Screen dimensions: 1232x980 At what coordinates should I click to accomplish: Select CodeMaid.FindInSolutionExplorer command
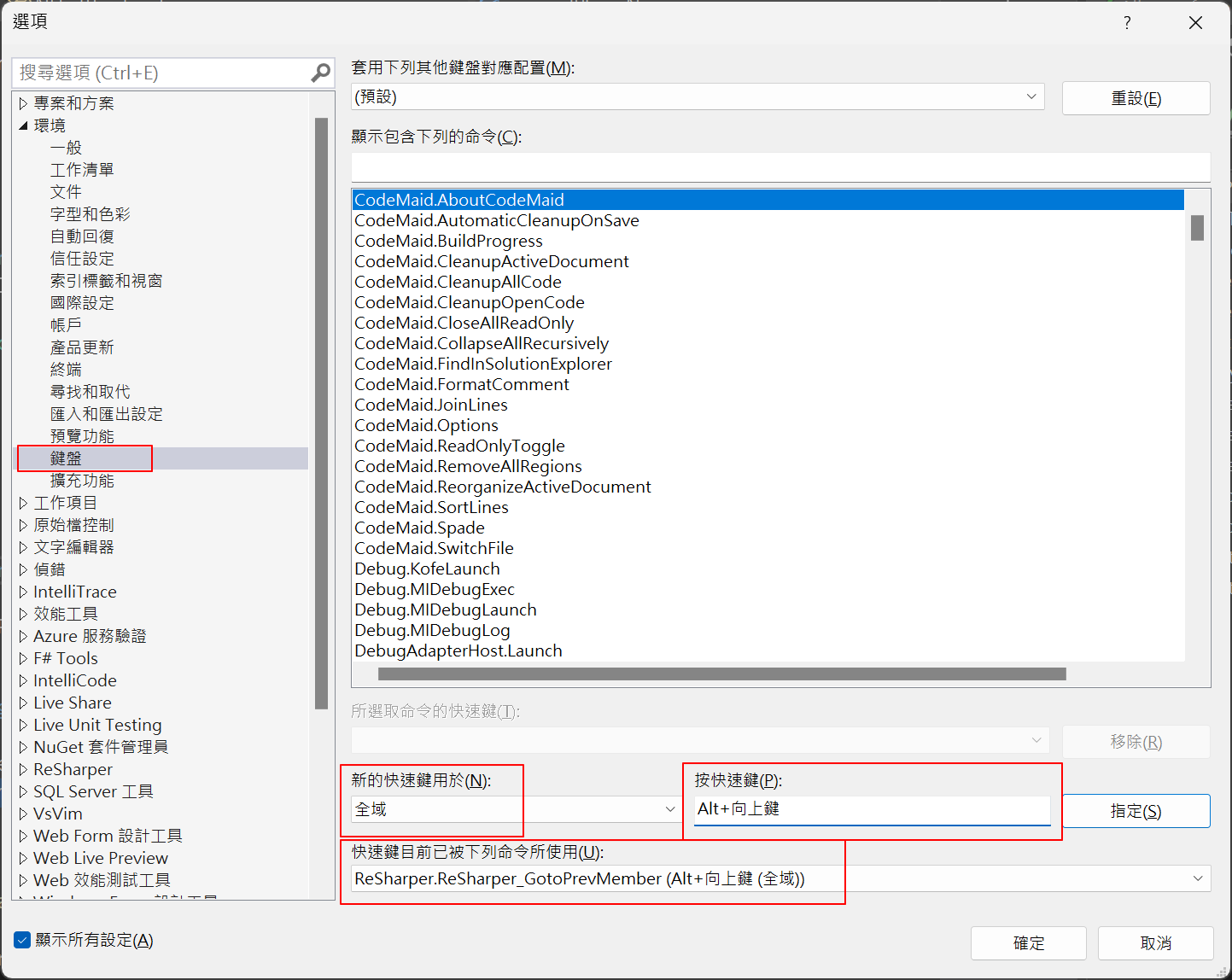click(483, 364)
